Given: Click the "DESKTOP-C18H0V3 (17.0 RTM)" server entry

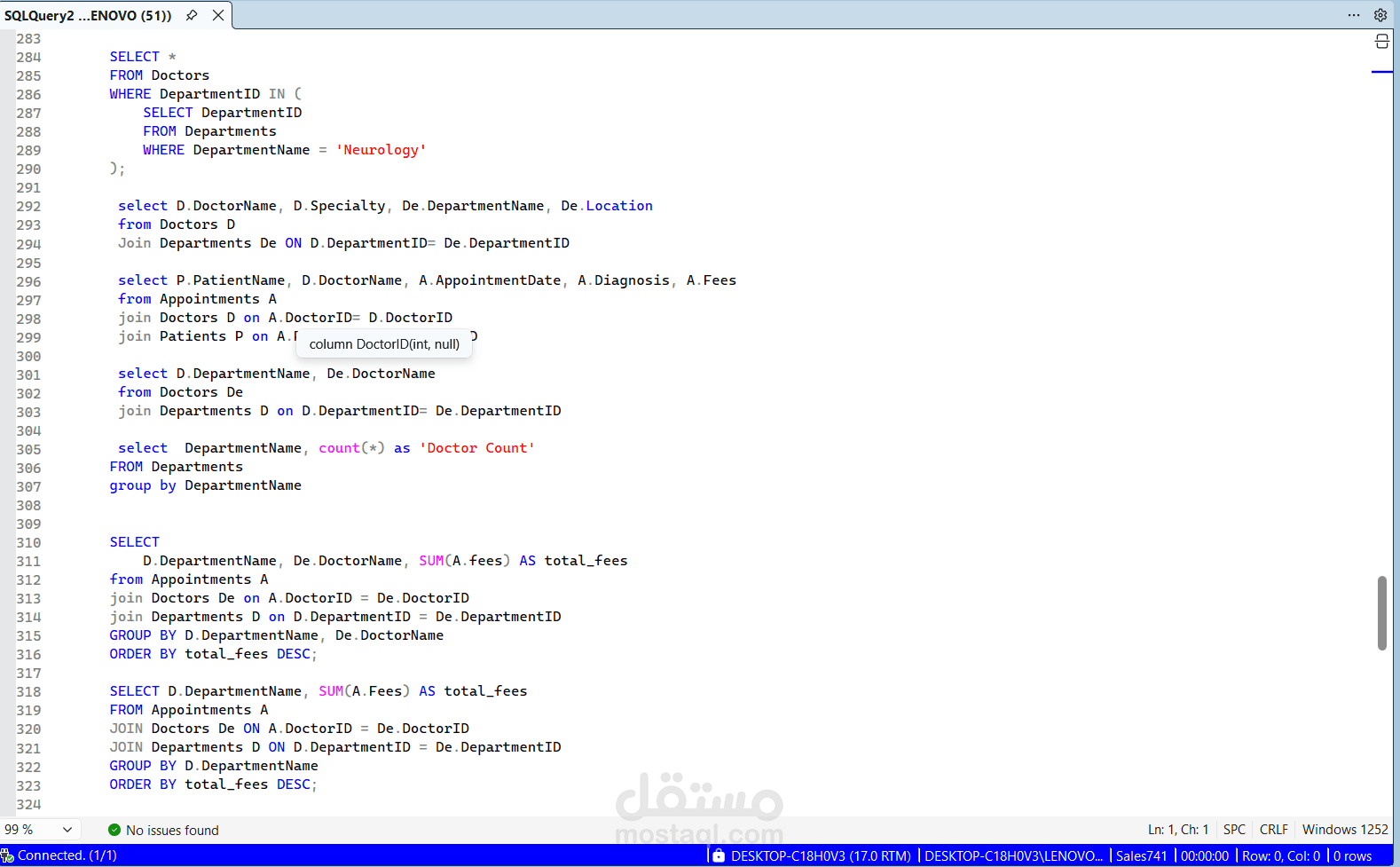Looking at the screenshot, I should [821, 856].
